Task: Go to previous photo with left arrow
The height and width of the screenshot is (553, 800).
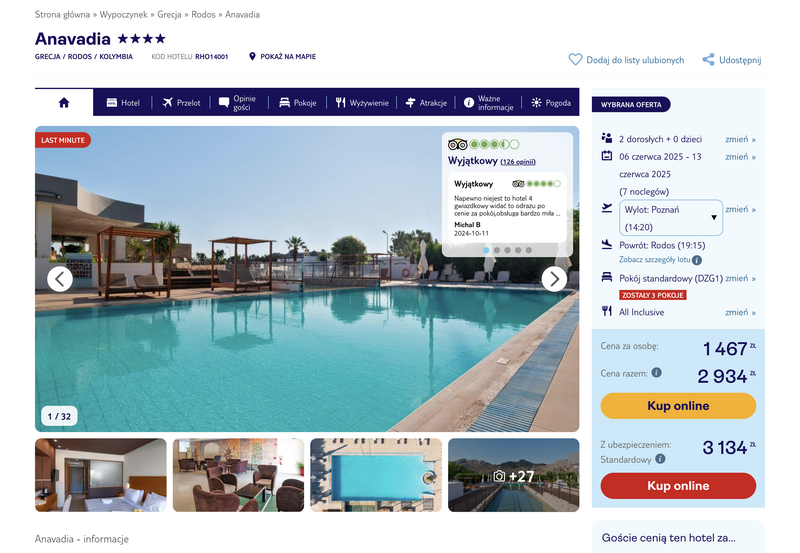Action: pyautogui.click(x=60, y=279)
